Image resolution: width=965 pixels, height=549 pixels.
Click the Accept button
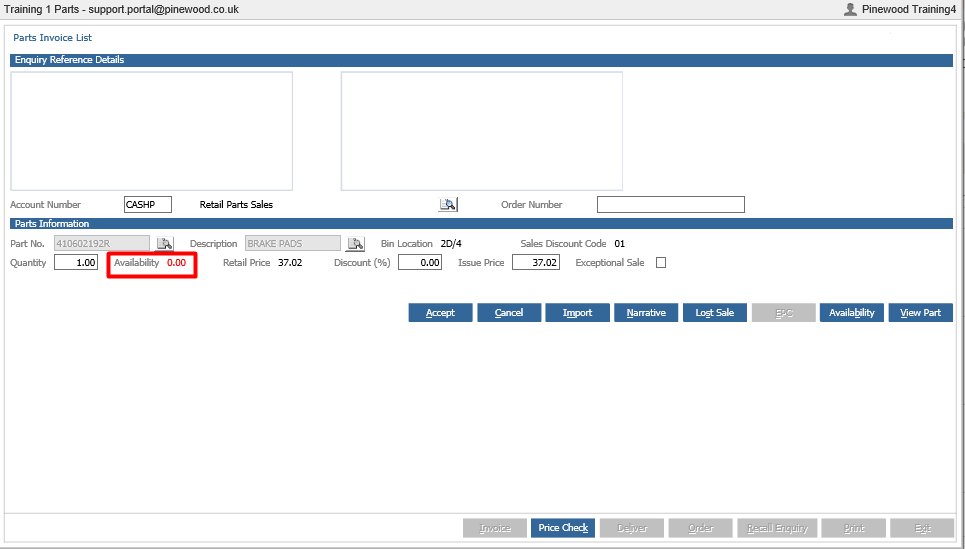(441, 313)
